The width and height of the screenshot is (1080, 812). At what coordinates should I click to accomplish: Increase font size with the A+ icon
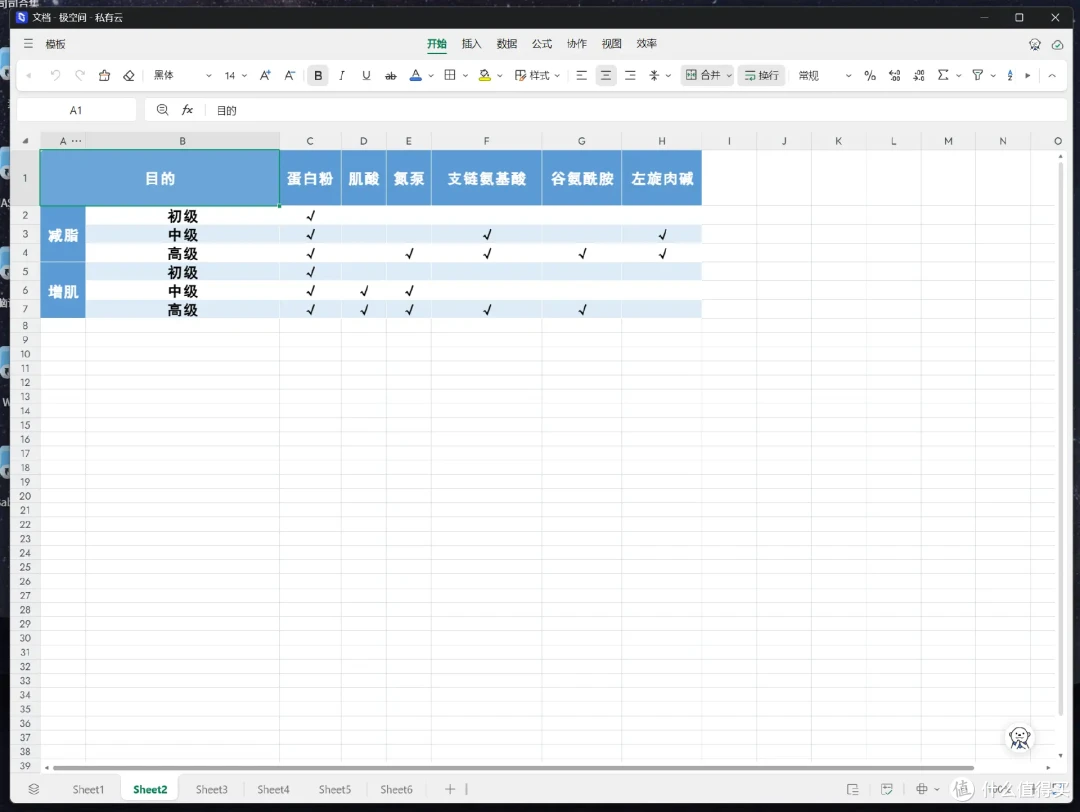(265, 75)
